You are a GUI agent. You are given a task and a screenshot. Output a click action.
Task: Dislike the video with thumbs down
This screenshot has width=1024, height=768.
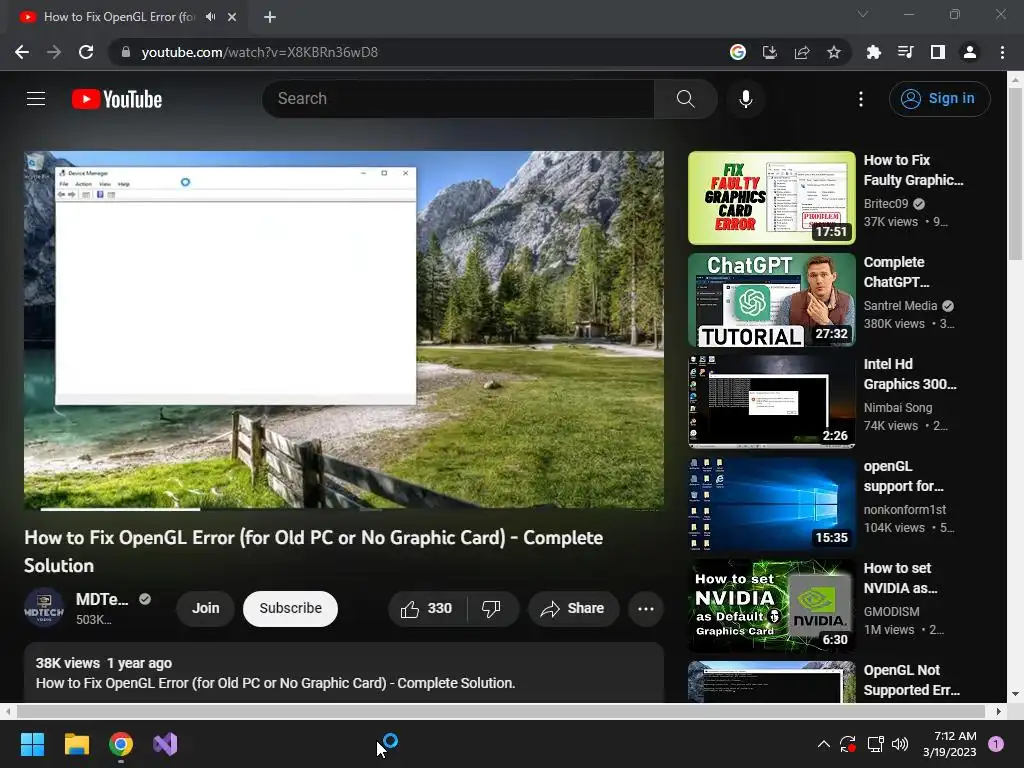(x=492, y=609)
